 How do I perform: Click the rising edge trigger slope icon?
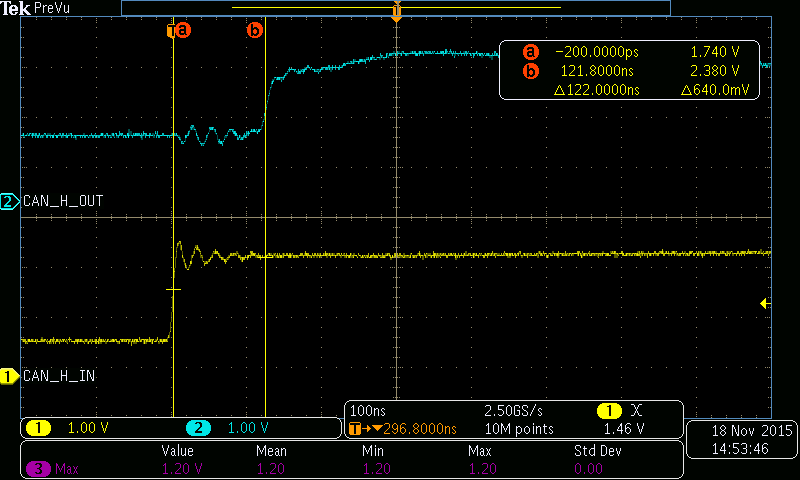636,411
